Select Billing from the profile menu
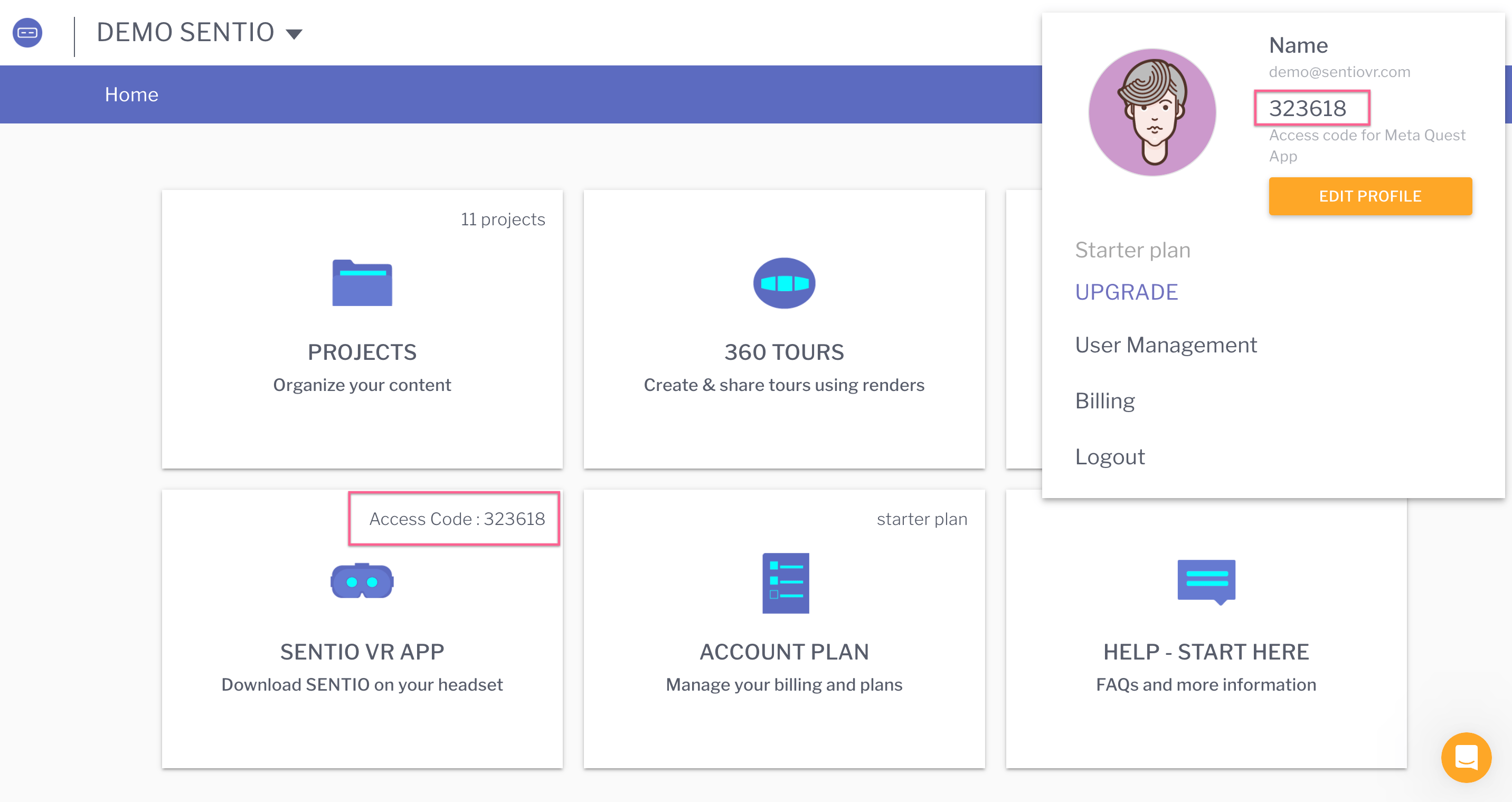The width and height of the screenshot is (1512, 802). (1105, 400)
